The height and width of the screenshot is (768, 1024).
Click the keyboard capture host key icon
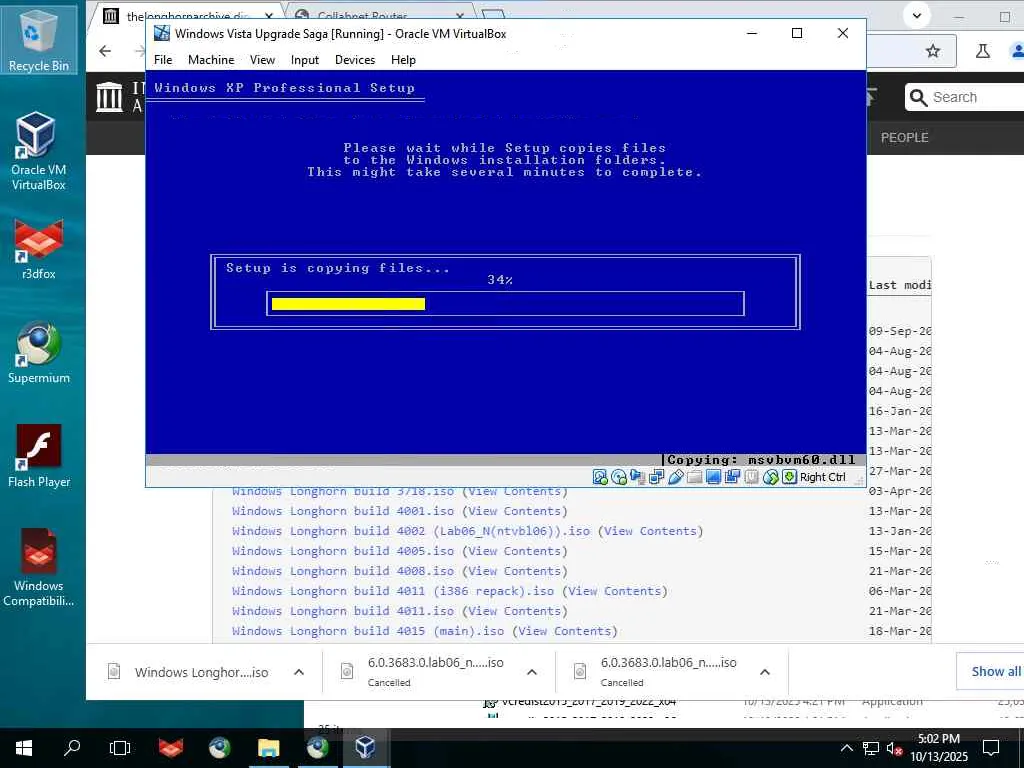789,477
